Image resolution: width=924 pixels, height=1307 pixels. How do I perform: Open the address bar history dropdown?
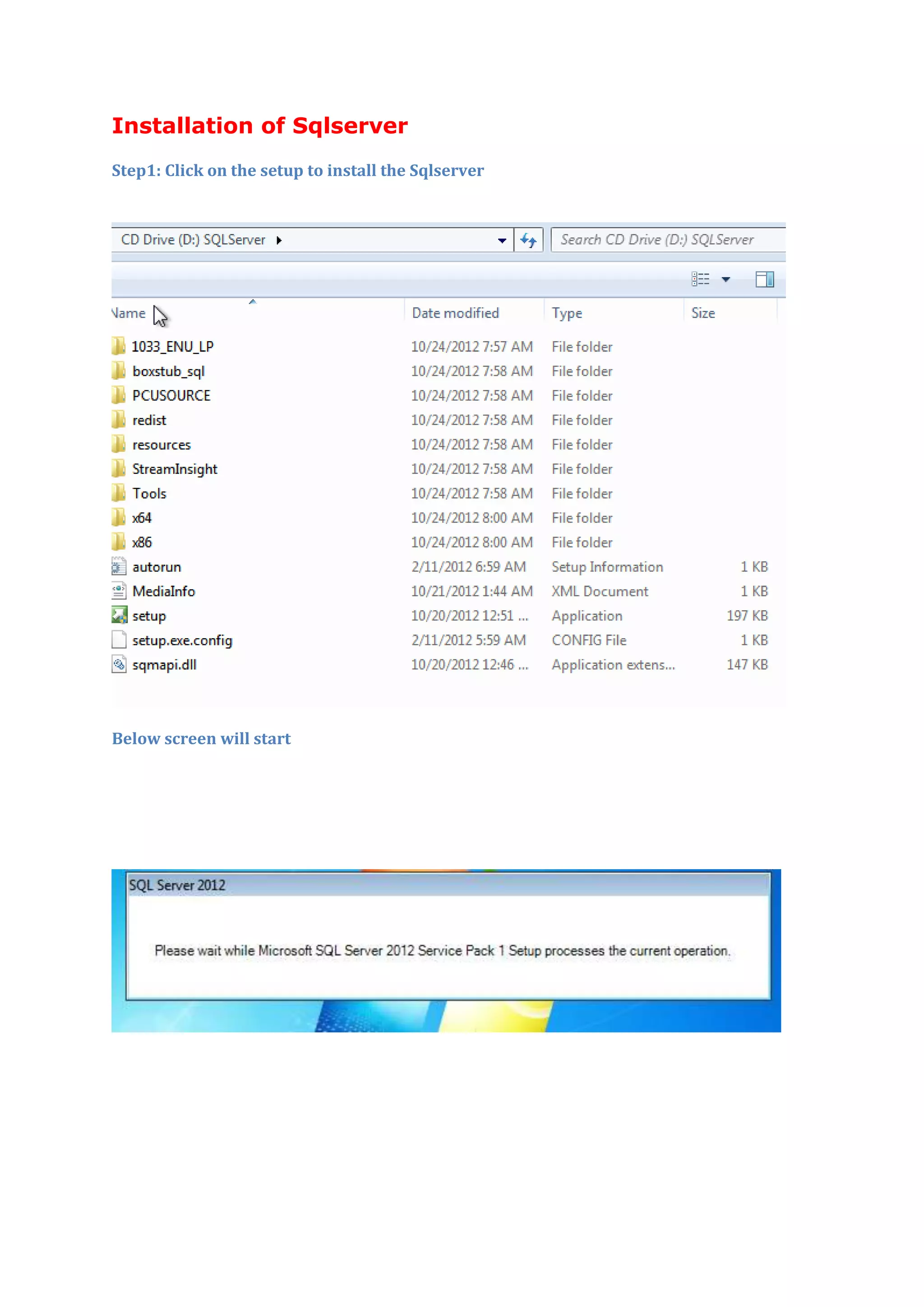click(x=502, y=240)
